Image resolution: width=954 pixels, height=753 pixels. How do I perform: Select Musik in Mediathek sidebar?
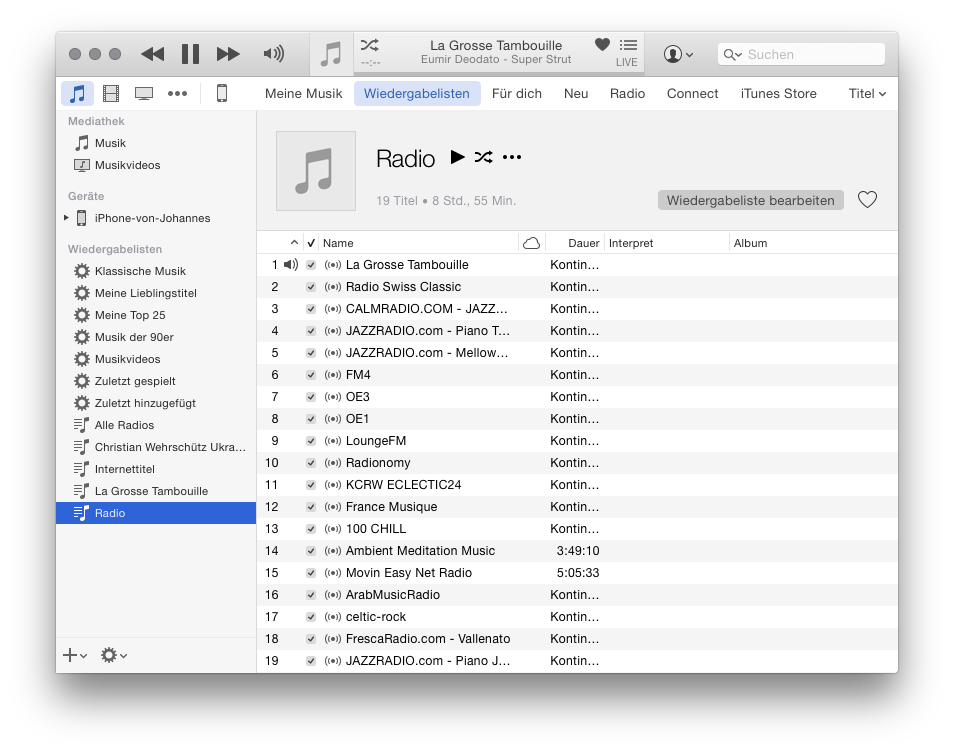pos(156,143)
